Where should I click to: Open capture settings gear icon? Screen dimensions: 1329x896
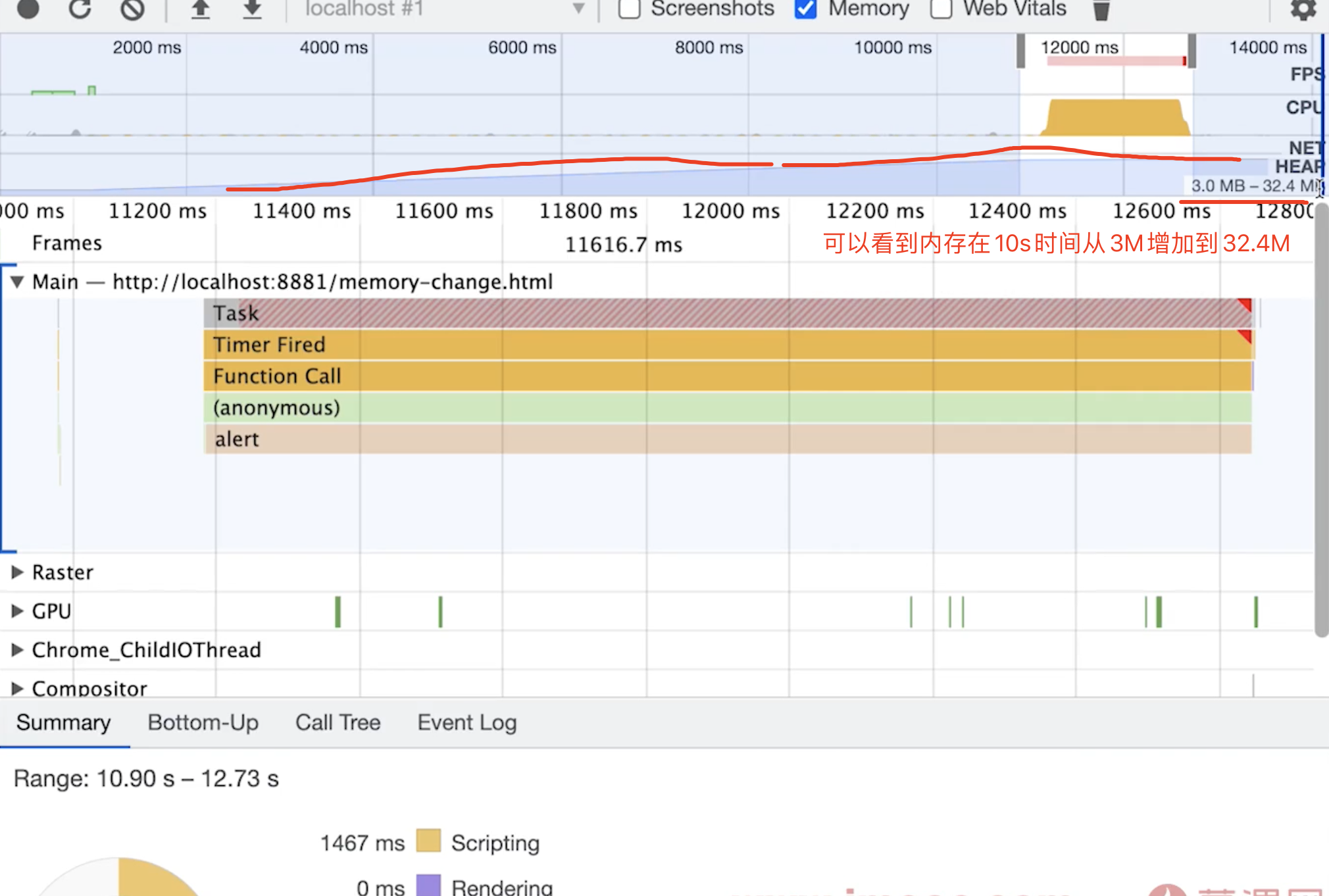point(1303,9)
